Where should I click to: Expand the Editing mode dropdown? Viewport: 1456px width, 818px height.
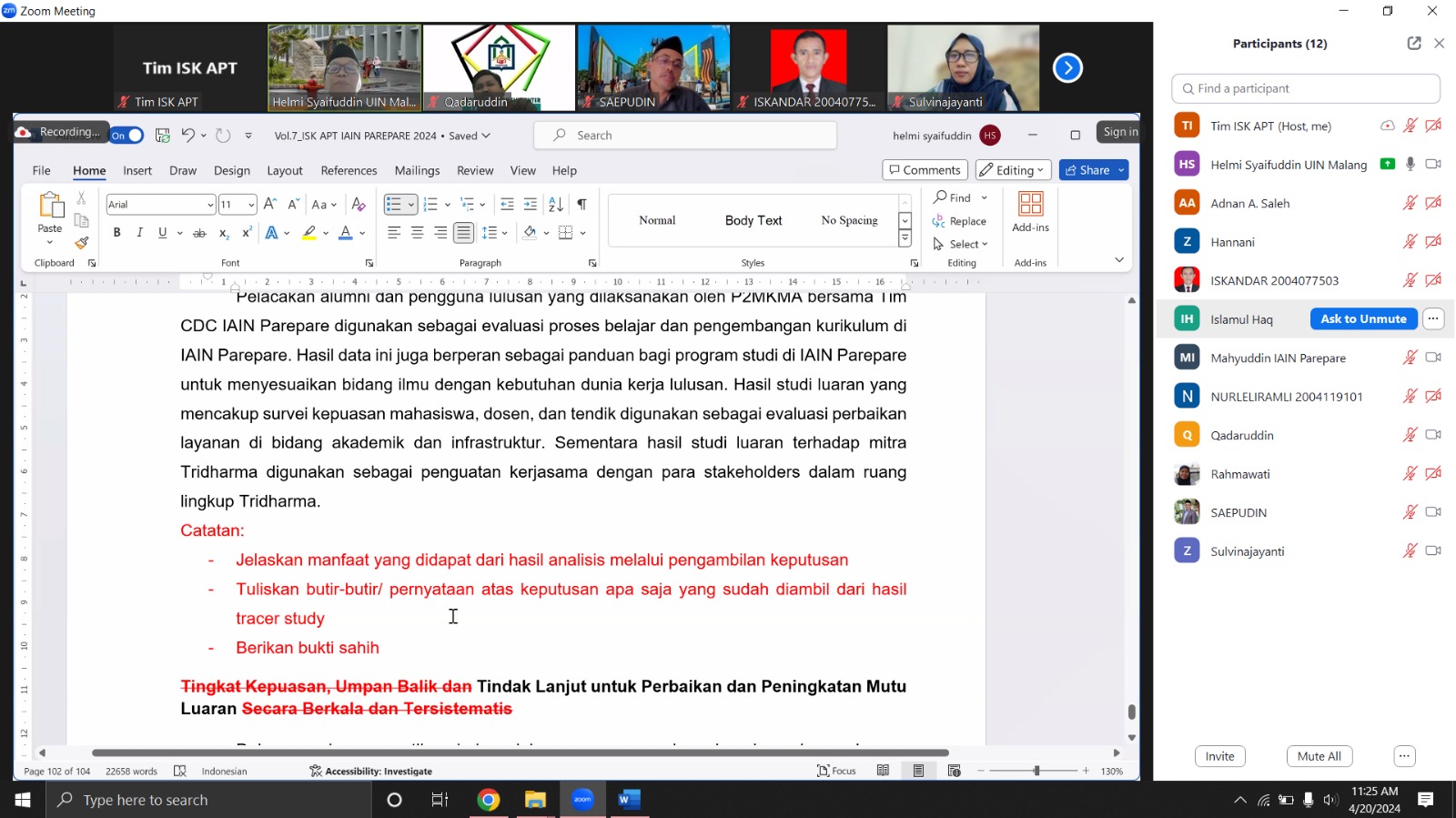[x=1014, y=170]
